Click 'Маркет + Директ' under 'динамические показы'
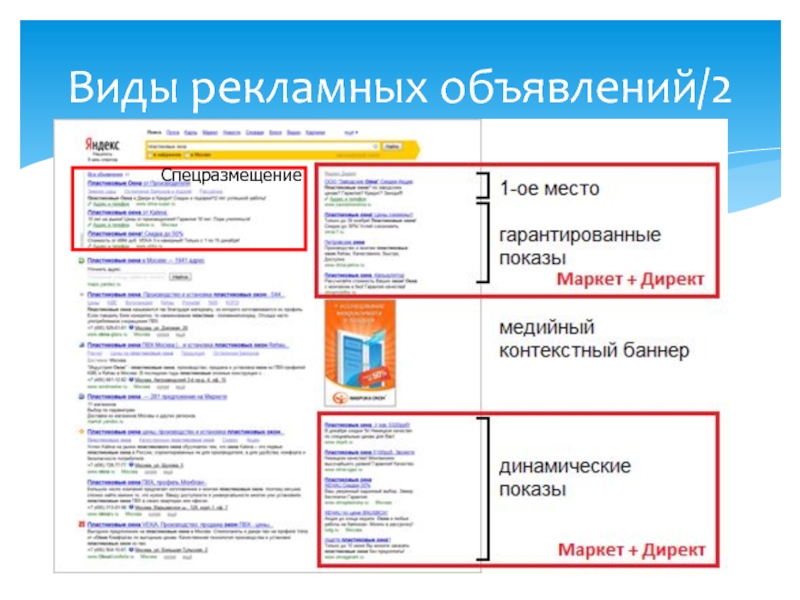The image size is (800, 600). (632, 550)
